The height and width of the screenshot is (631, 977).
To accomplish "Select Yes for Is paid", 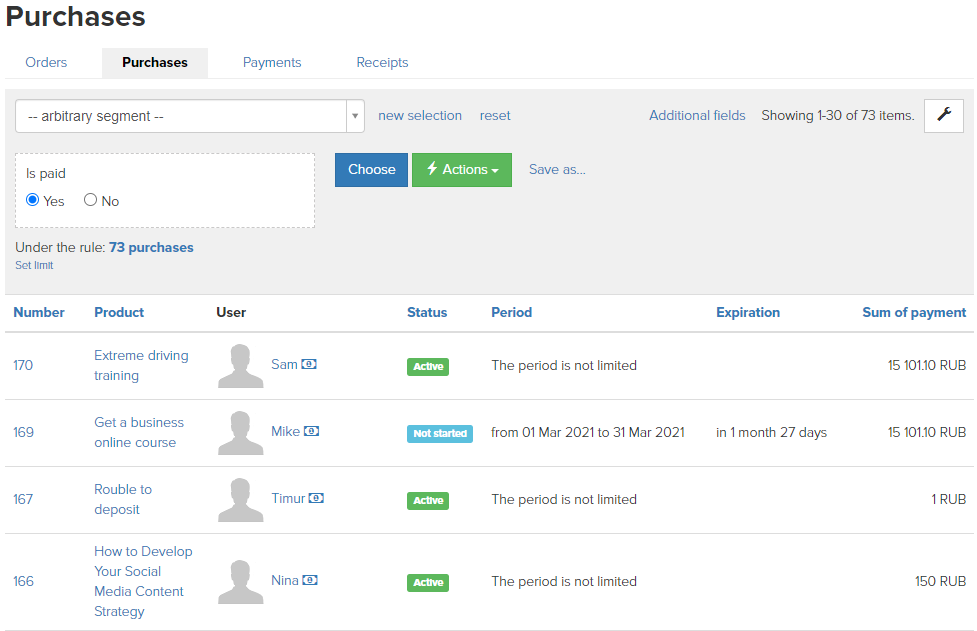I will tap(32, 200).
